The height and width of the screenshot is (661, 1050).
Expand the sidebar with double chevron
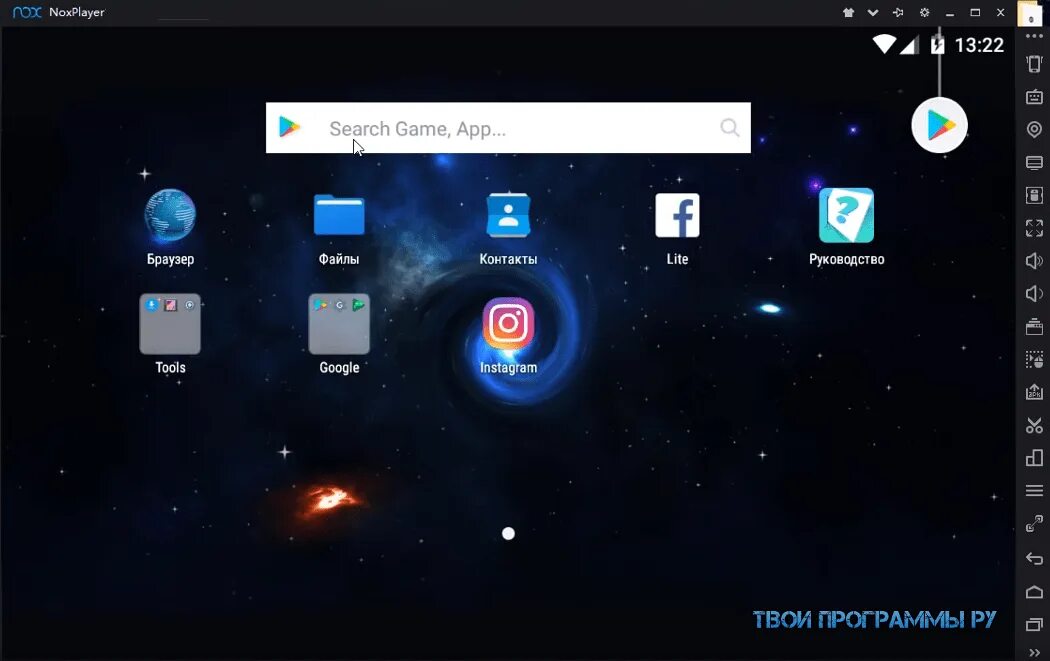coord(1034,652)
